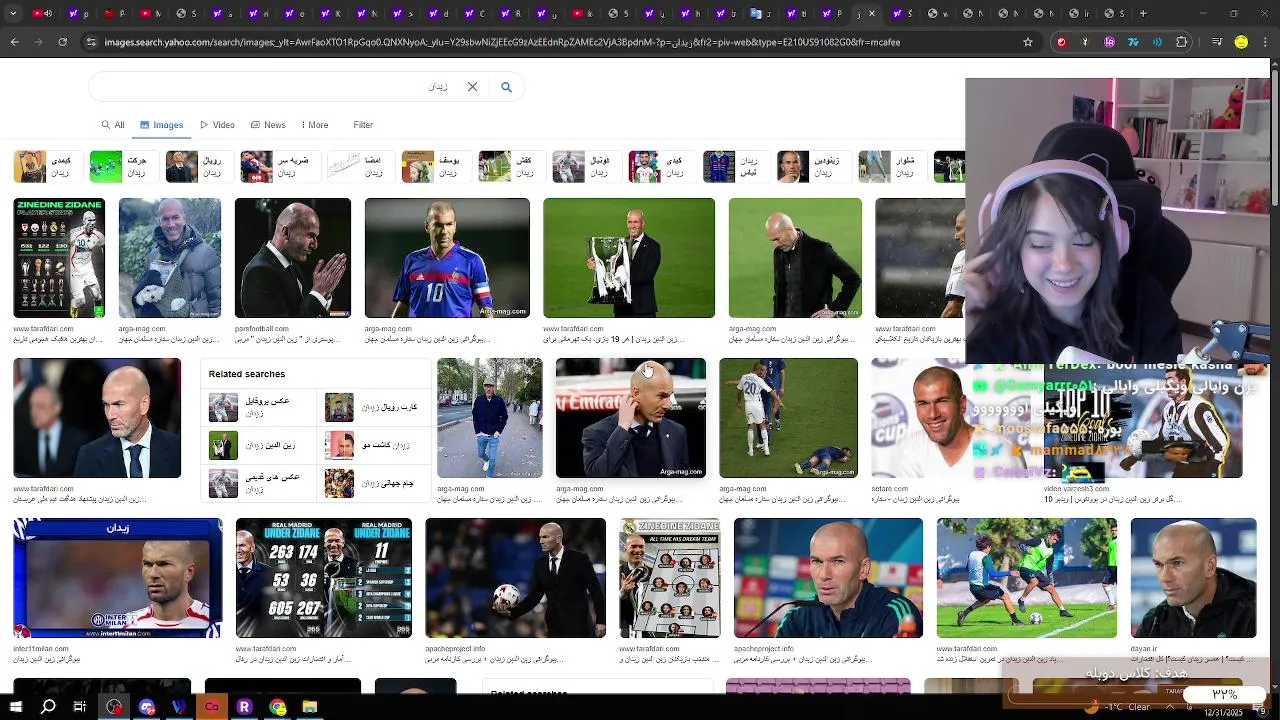Select the 'یوسف زیدان' suggestion chip
The height and width of the screenshot is (720, 1280).
pyautogui.click(x=437, y=167)
